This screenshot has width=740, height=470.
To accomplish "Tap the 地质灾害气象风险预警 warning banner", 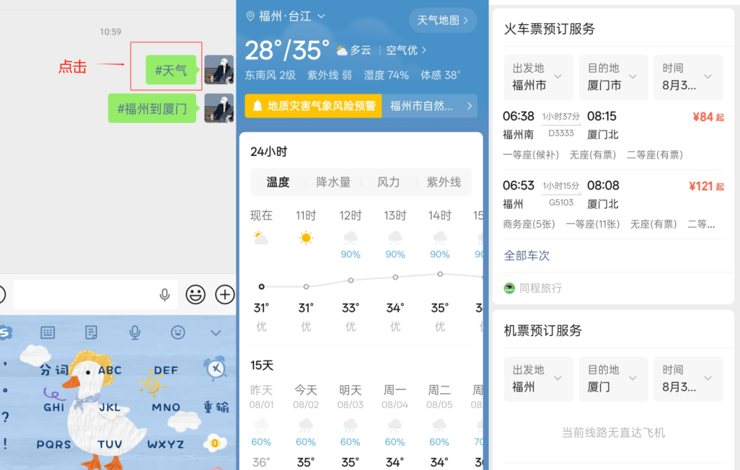I will click(313, 106).
